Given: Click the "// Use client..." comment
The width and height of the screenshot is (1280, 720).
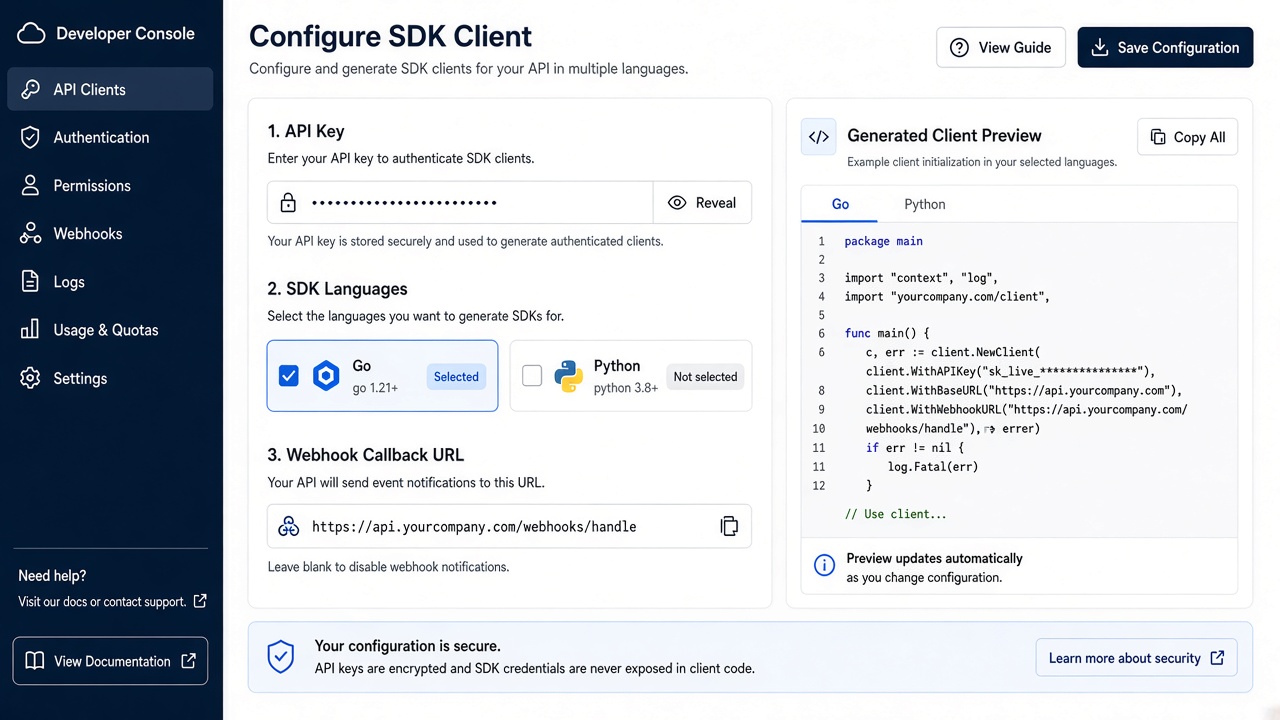Looking at the screenshot, I should [x=895, y=514].
